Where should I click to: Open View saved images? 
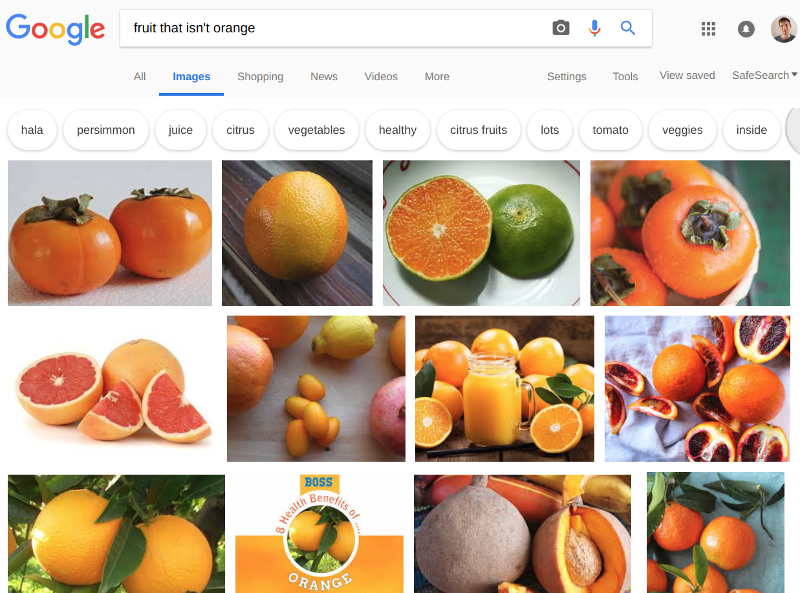(687, 76)
